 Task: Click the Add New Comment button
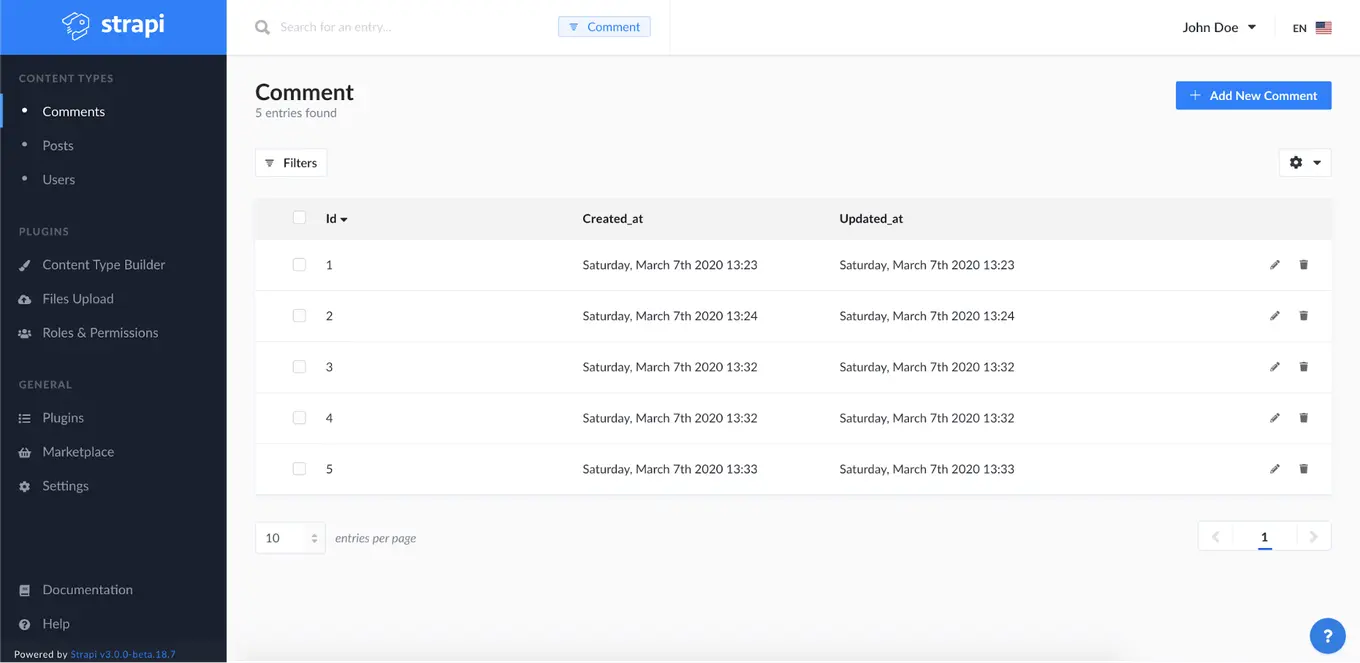(1253, 95)
